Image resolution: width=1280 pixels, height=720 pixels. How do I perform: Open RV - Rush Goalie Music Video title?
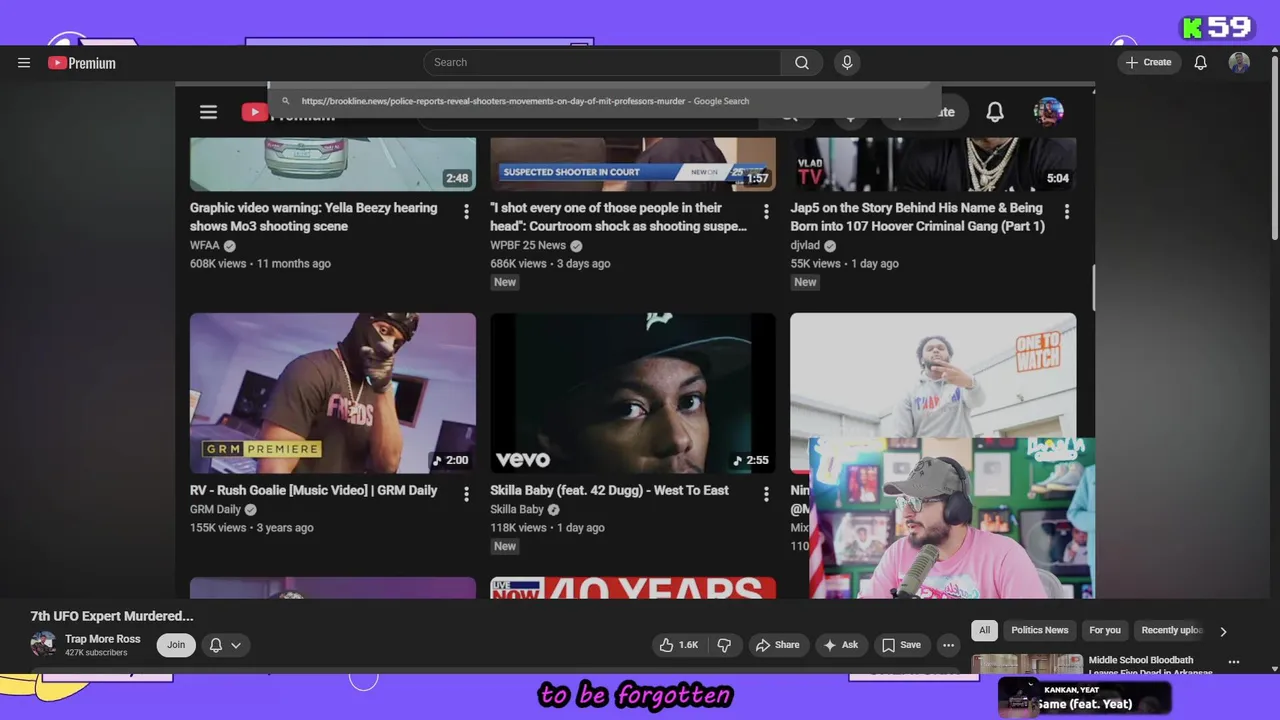point(313,490)
